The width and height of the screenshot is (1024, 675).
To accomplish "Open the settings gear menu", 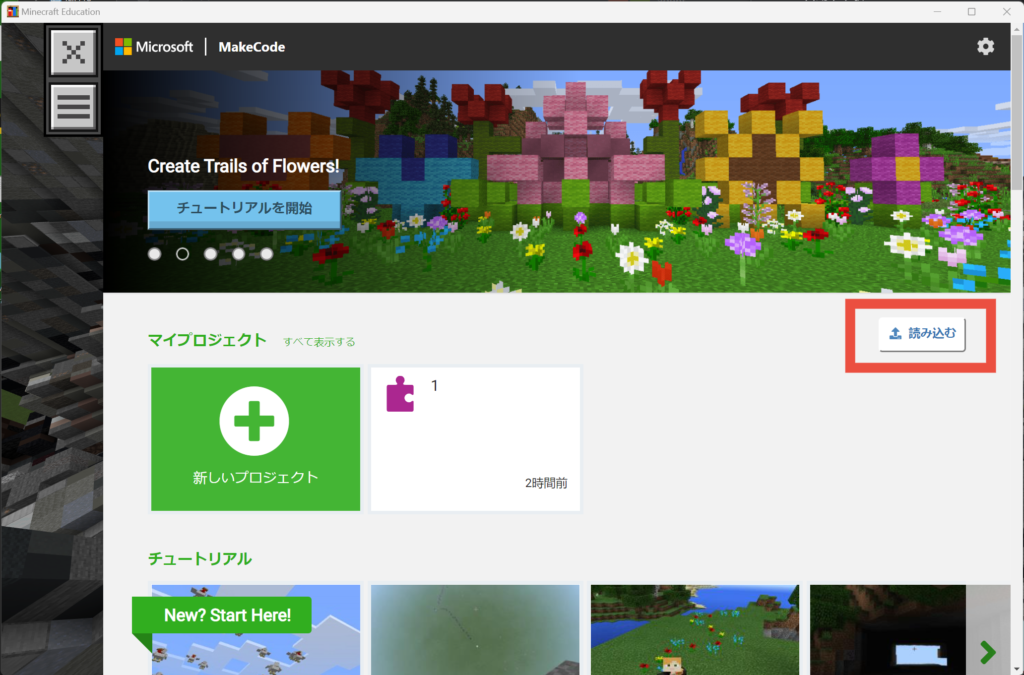I will [985, 47].
